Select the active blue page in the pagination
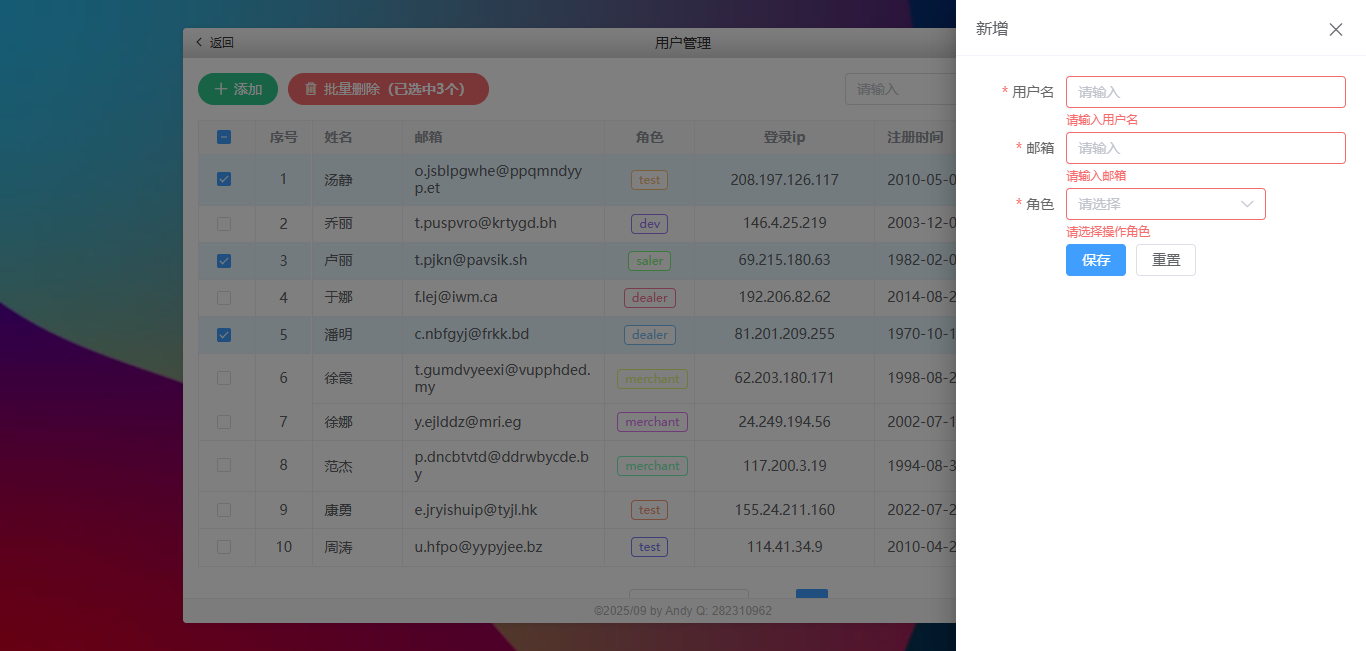The width and height of the screenshot is (1366, 651). click(x=811, y=593)
